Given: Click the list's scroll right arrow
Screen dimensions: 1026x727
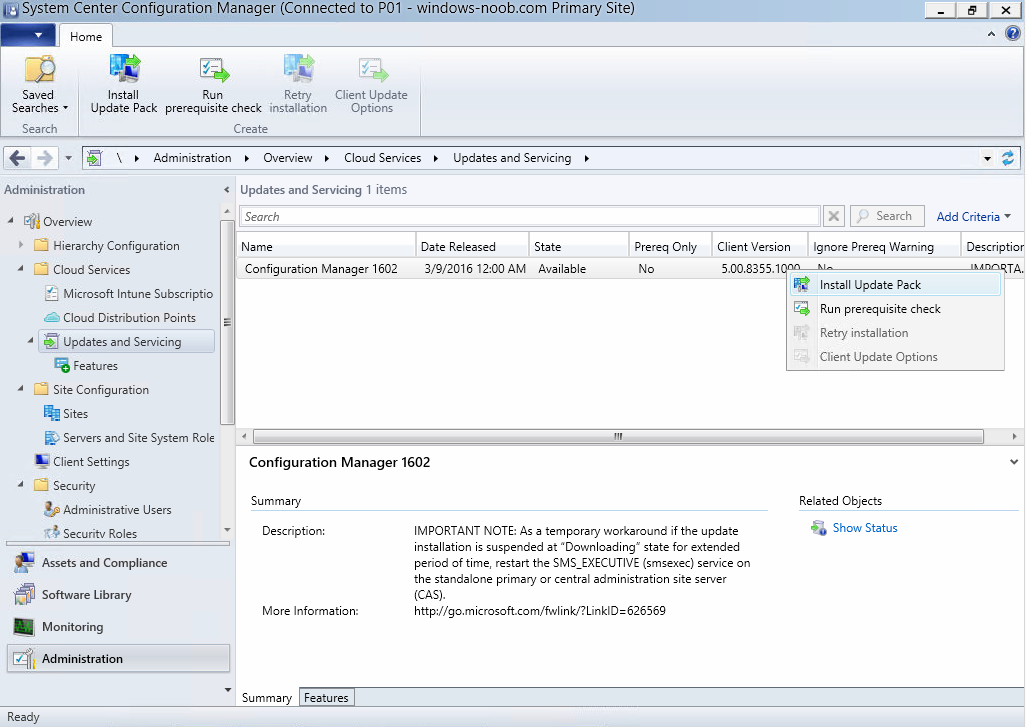Looking at the screenshot, I should point(1014,436).
